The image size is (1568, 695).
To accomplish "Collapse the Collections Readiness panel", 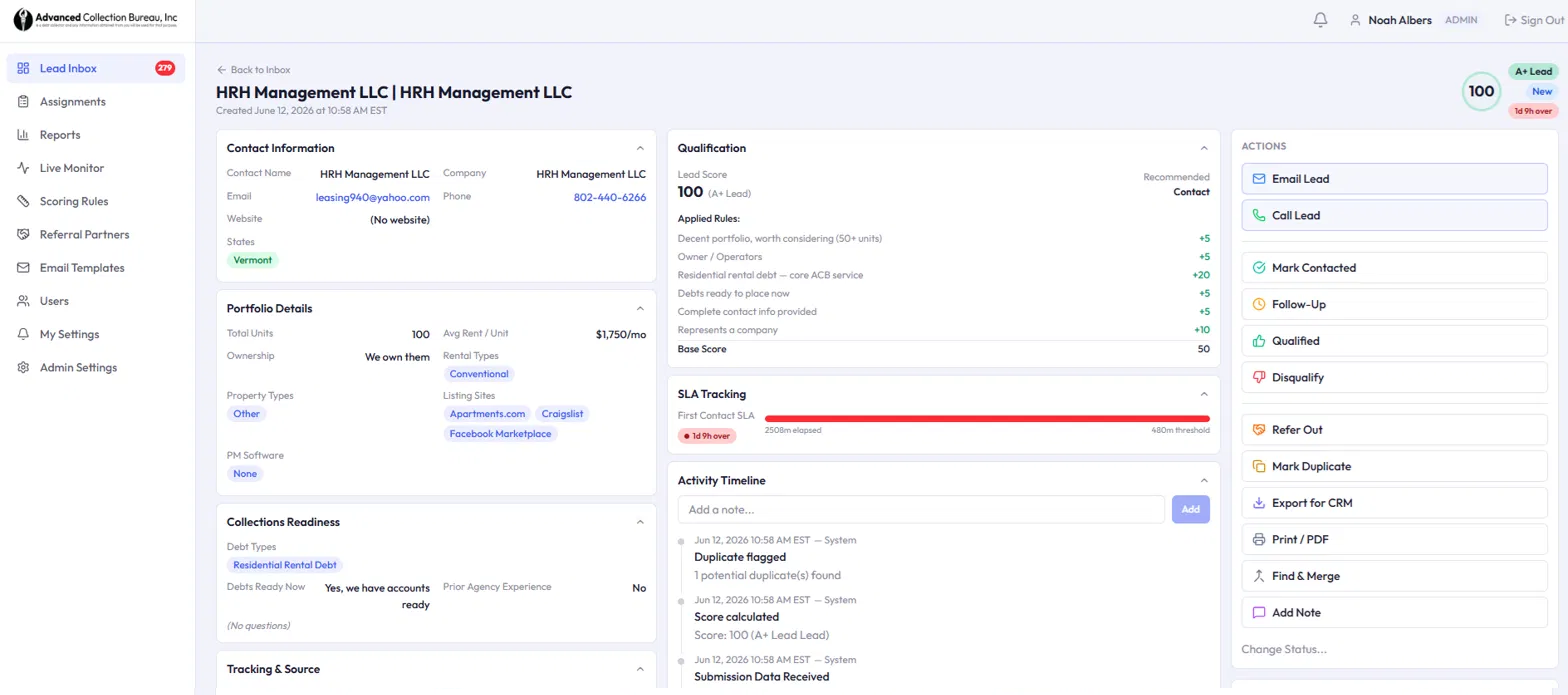I will click(x=640, y=522).
